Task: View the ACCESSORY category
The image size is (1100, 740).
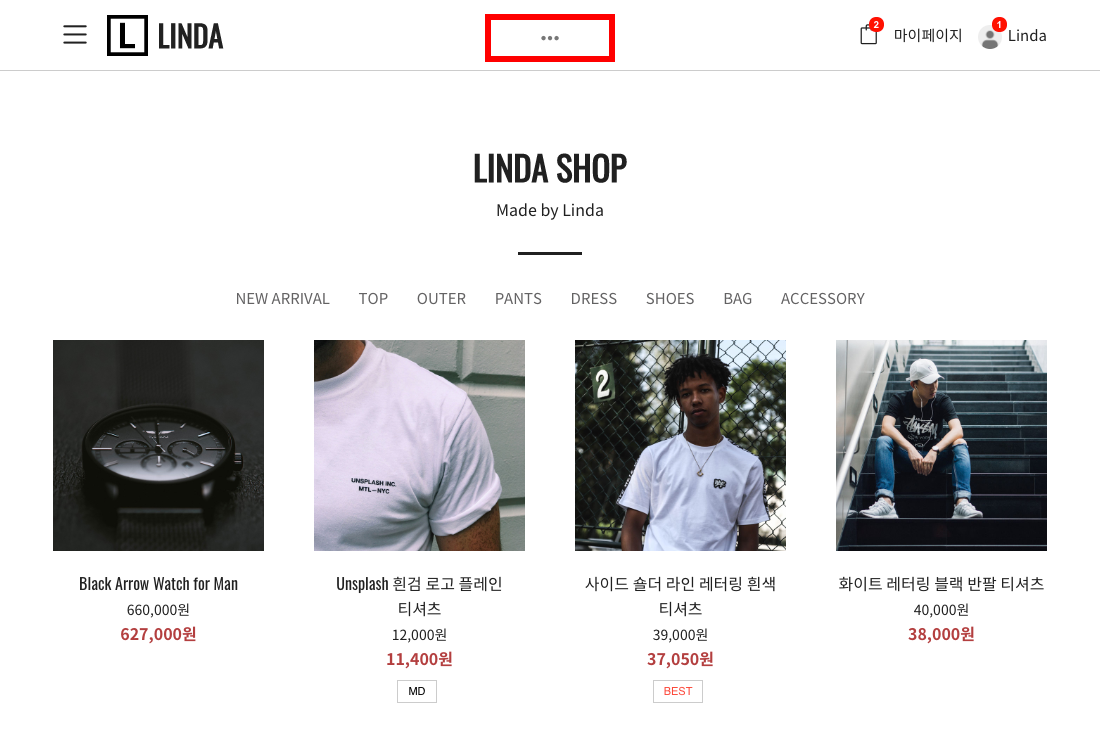Action: (823, 299)
